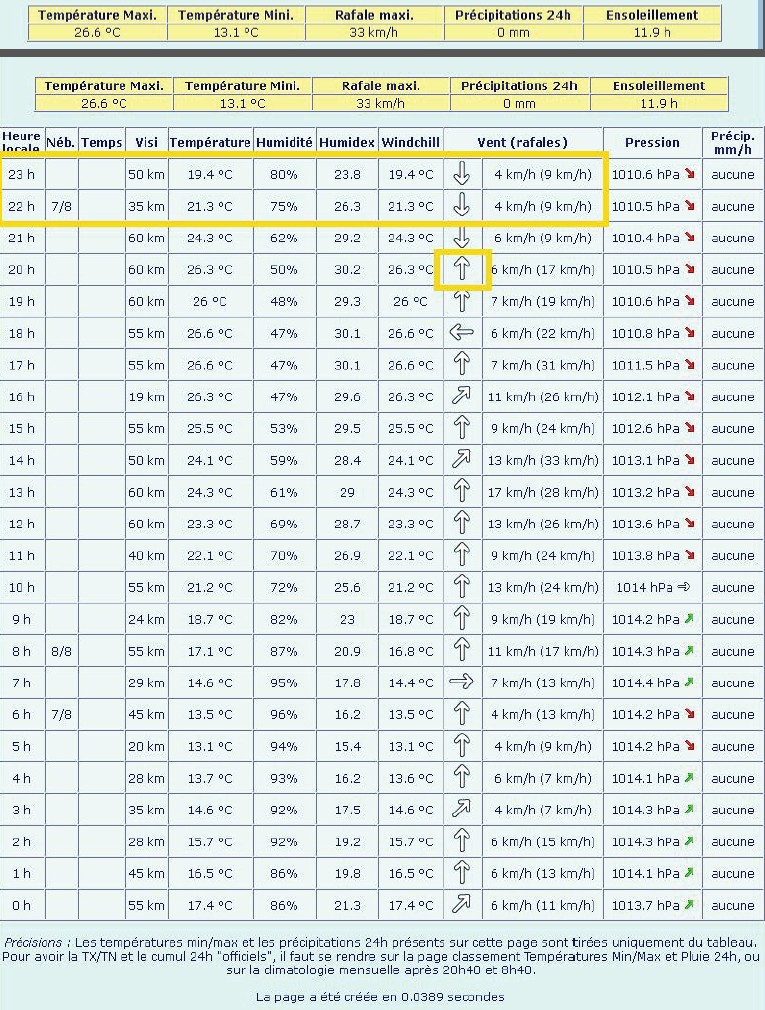
Task: Click the Néb. 8/8 value at 8 h
Action: pos(61,651)
